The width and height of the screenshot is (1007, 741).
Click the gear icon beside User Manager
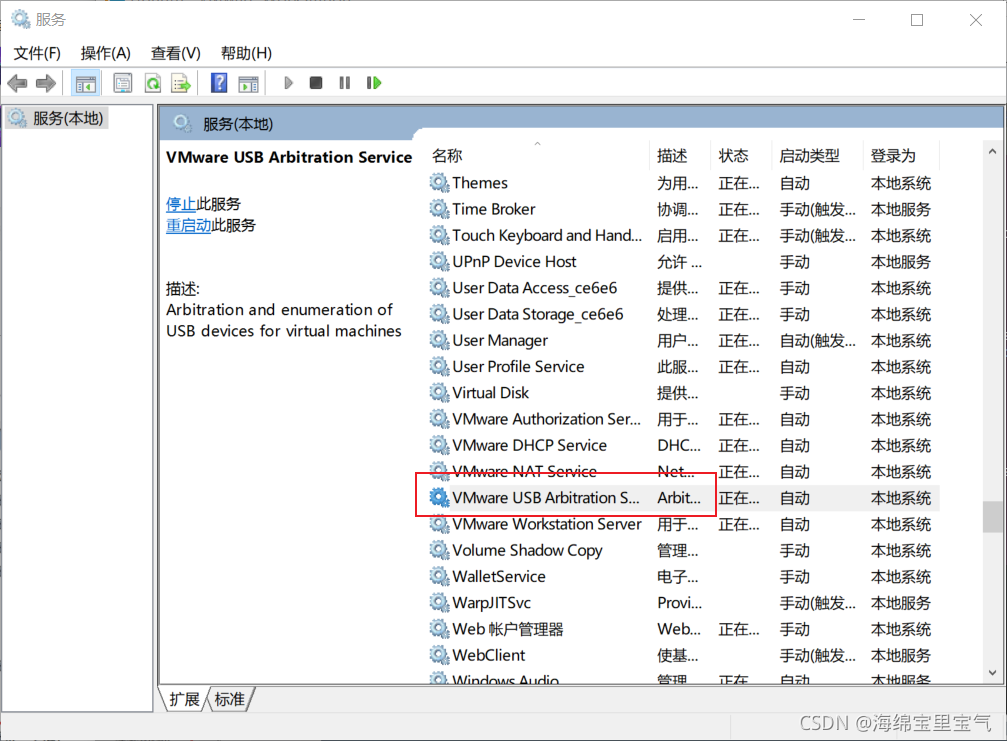click(x=439, y=340)
